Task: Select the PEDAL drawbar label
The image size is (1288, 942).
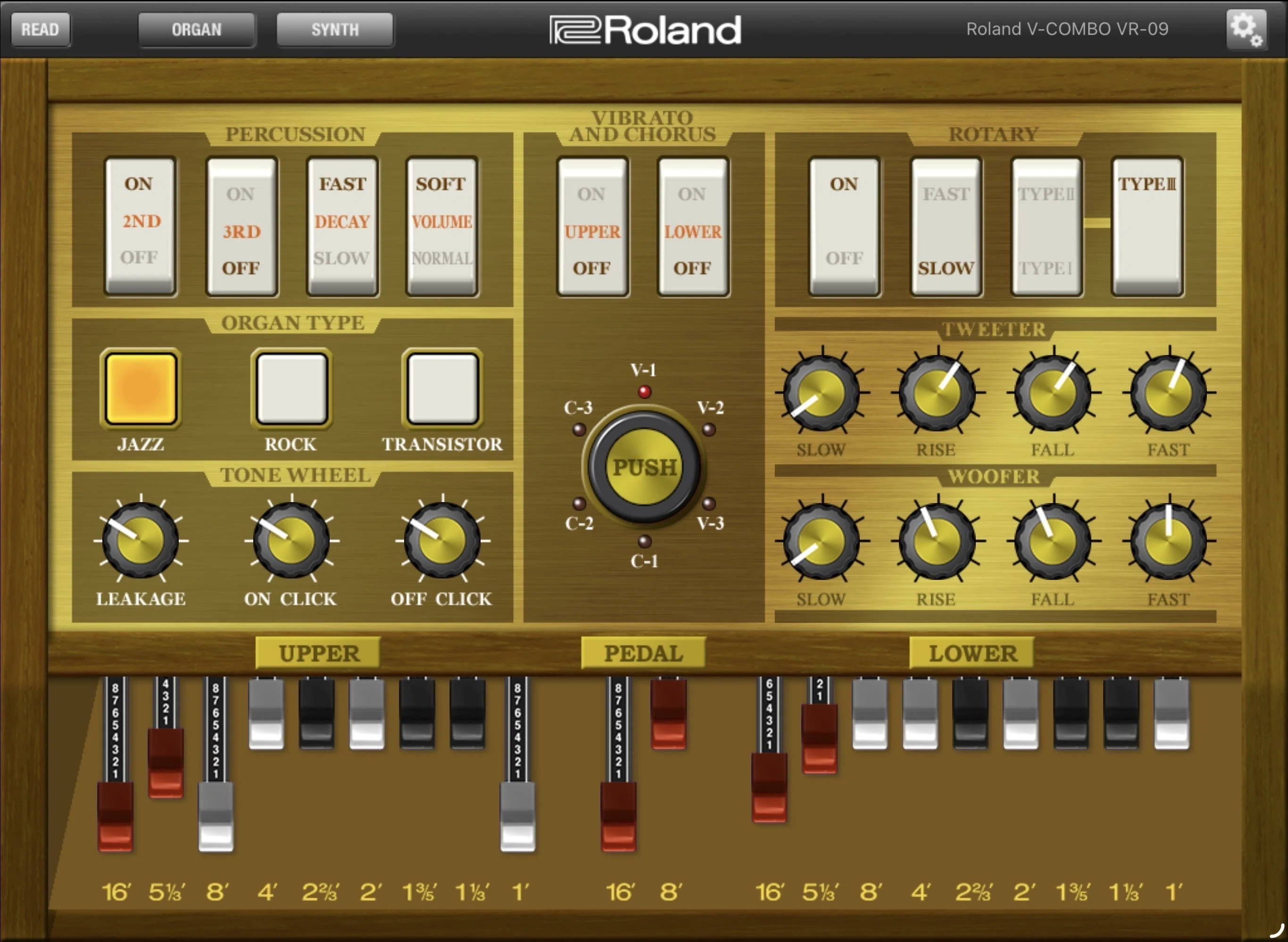Action: [x=643, y=653]
